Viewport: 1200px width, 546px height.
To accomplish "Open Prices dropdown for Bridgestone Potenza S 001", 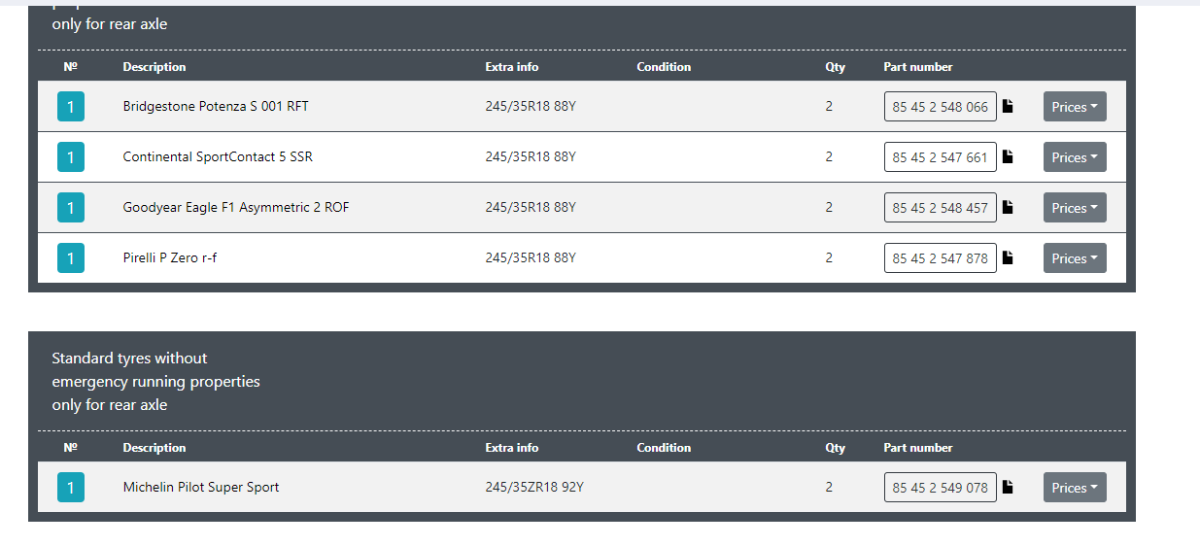I will point(1075,106).
